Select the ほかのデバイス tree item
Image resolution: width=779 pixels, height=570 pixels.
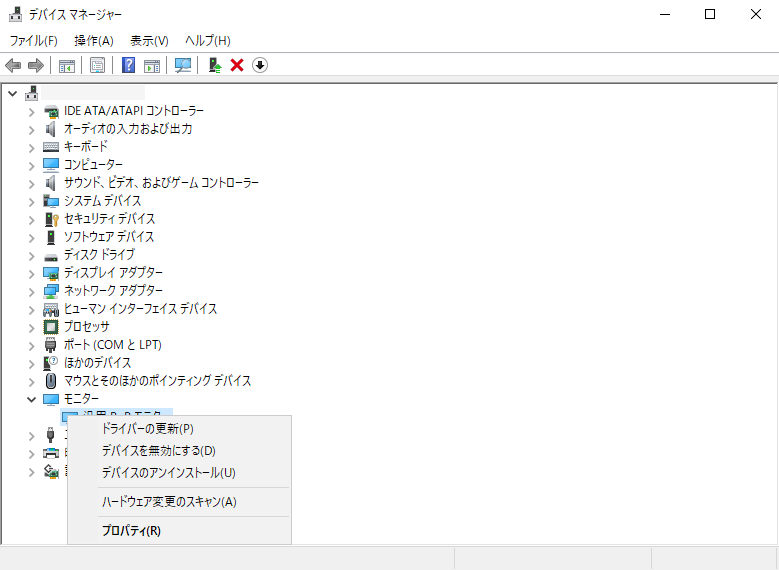97,363
